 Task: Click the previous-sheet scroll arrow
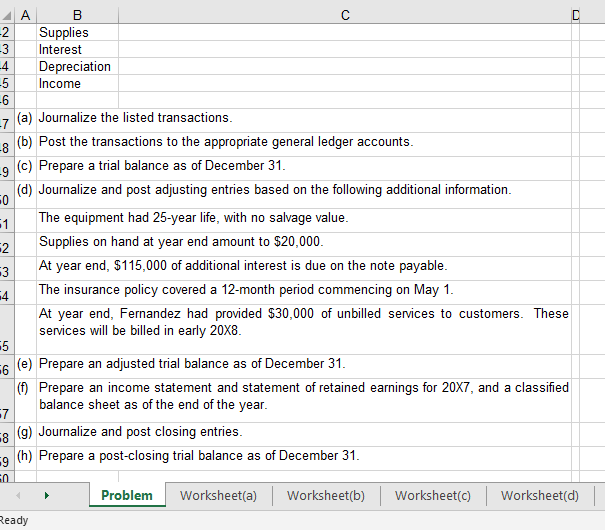[x=18, y=495]
